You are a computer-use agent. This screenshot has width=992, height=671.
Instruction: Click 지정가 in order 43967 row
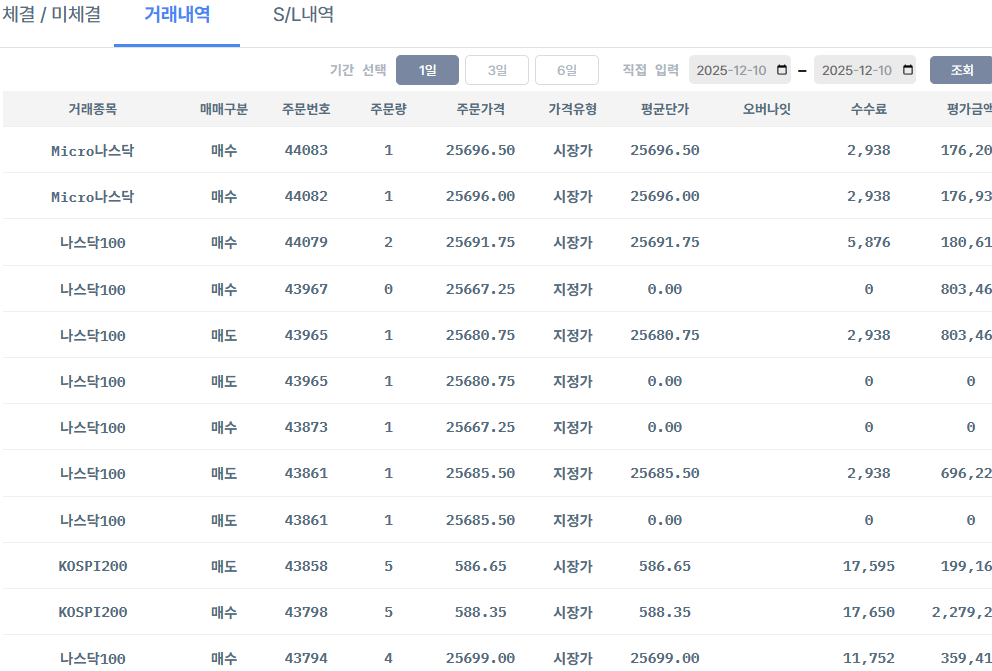[x=573, y=289]
